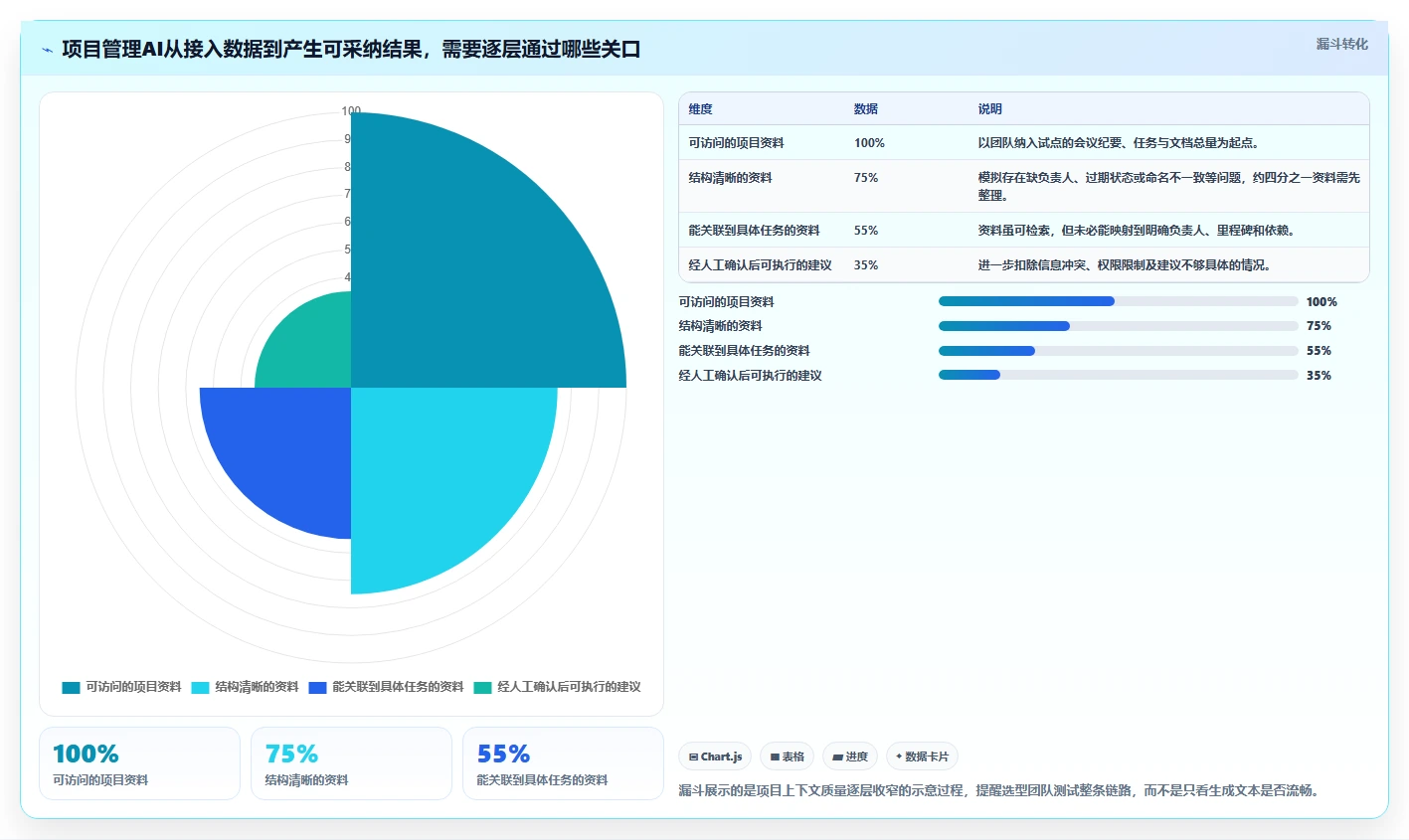Click the 100% value in the table
The image size is (1409, 840).
(869, 143)
